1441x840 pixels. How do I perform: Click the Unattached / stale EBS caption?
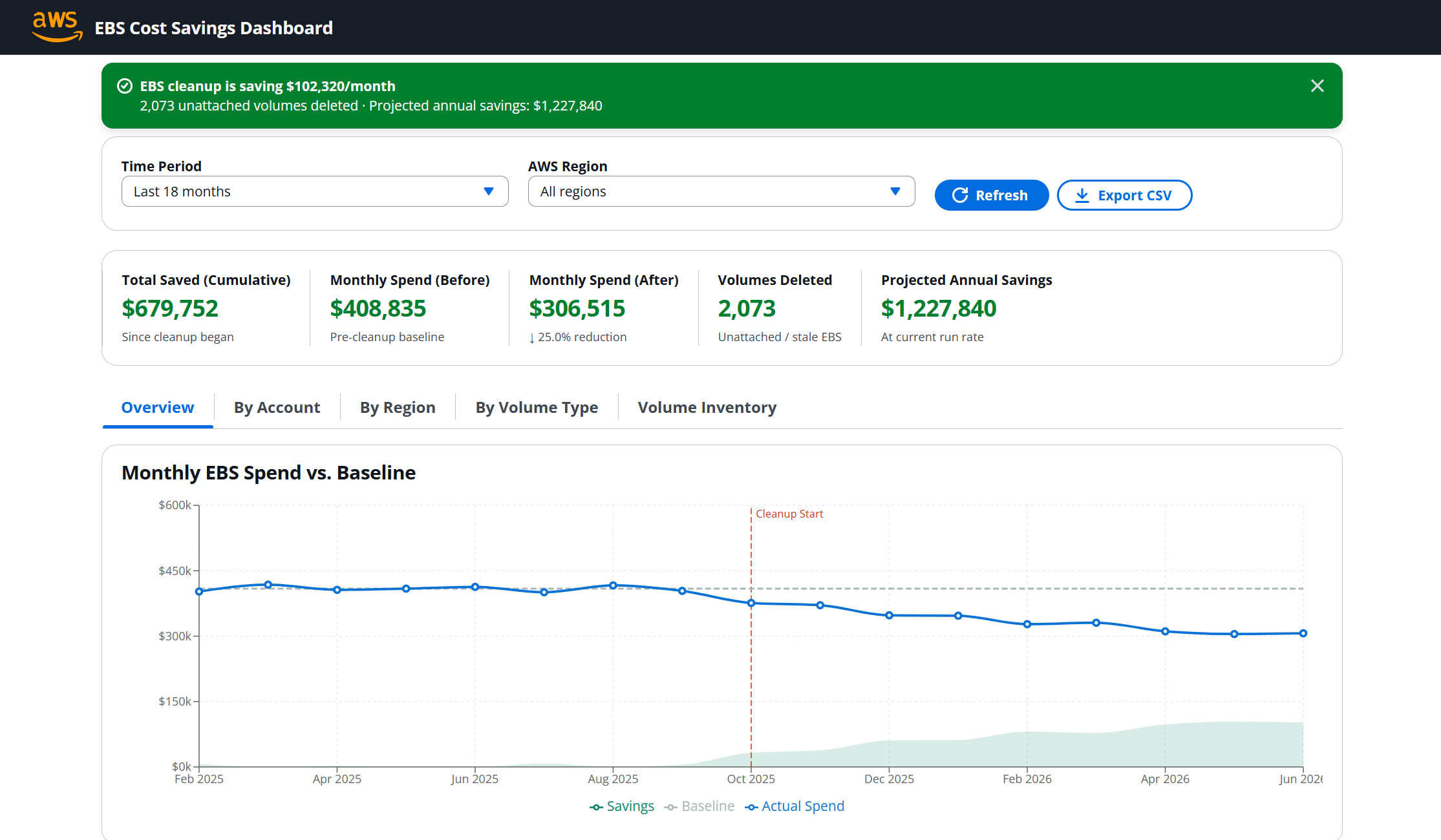coord(780,337)
